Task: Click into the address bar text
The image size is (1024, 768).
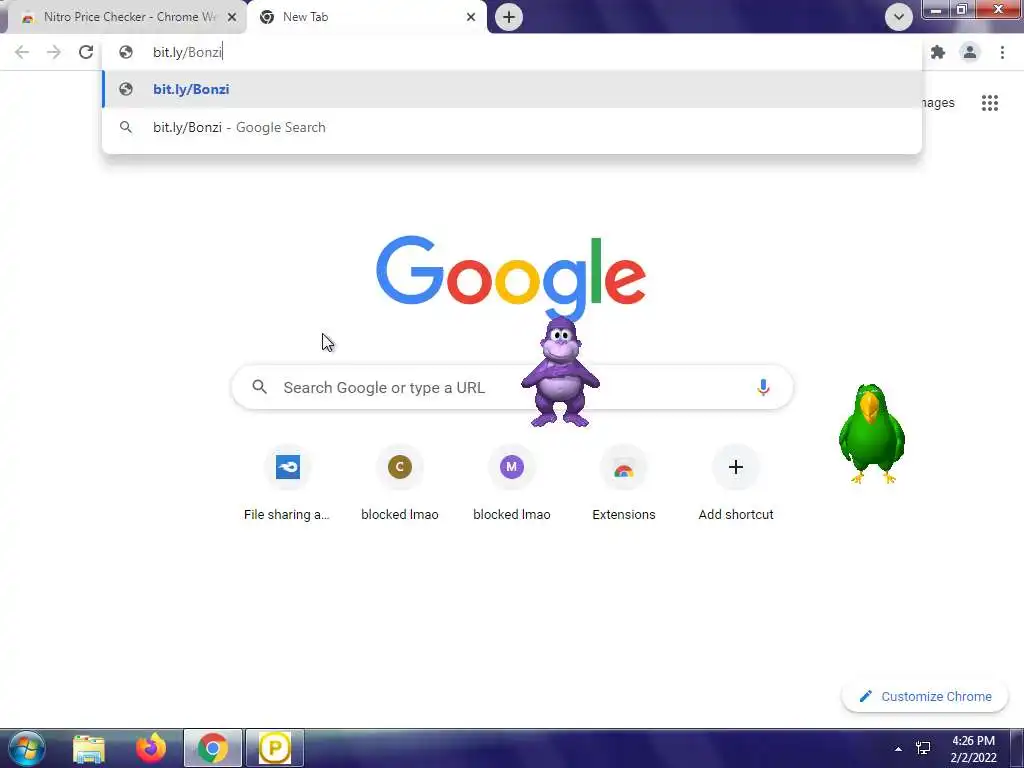Action: pyautogui.click(x=187, y=52)
